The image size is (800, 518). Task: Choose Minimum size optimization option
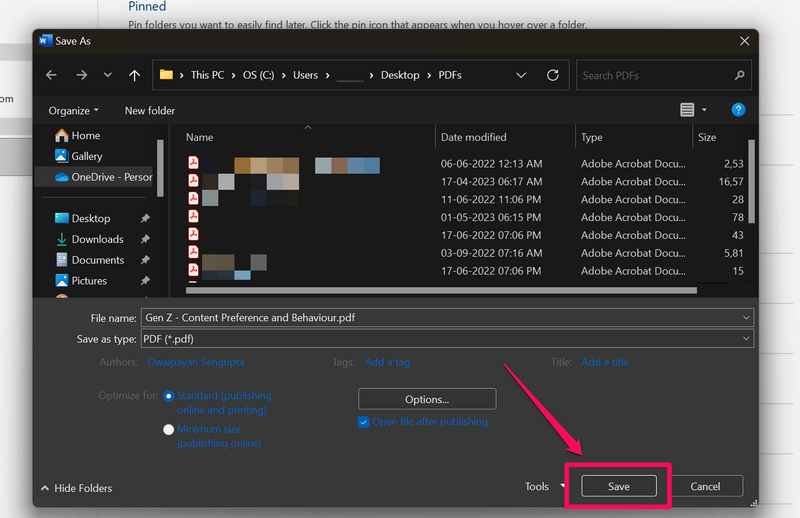click(168, 430)
